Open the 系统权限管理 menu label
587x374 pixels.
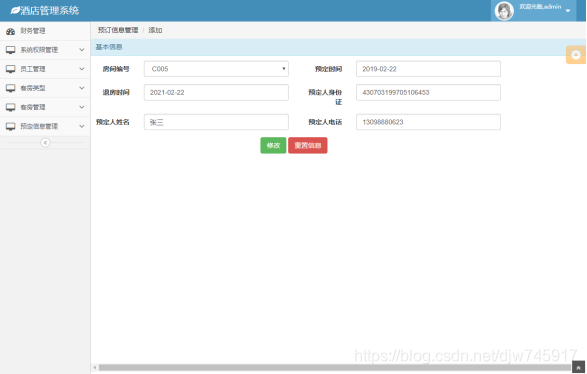point(39,50)
